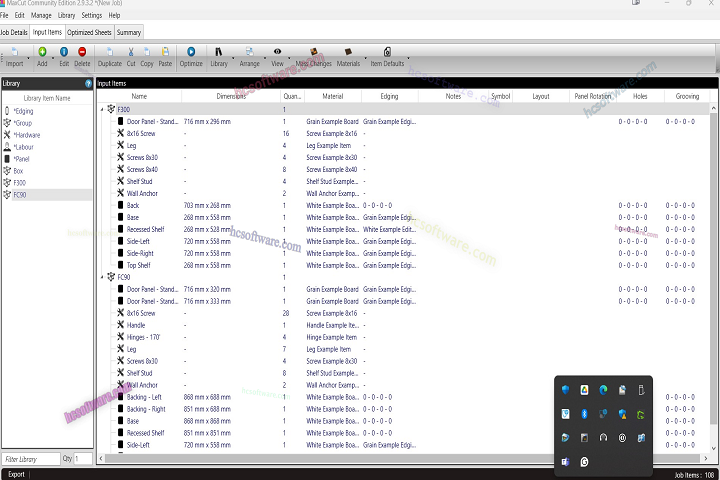Click the Microsoft Edge tray icon
Image resolution: width=720 pixels, height=480 pixels.
(x=603, y=390)
